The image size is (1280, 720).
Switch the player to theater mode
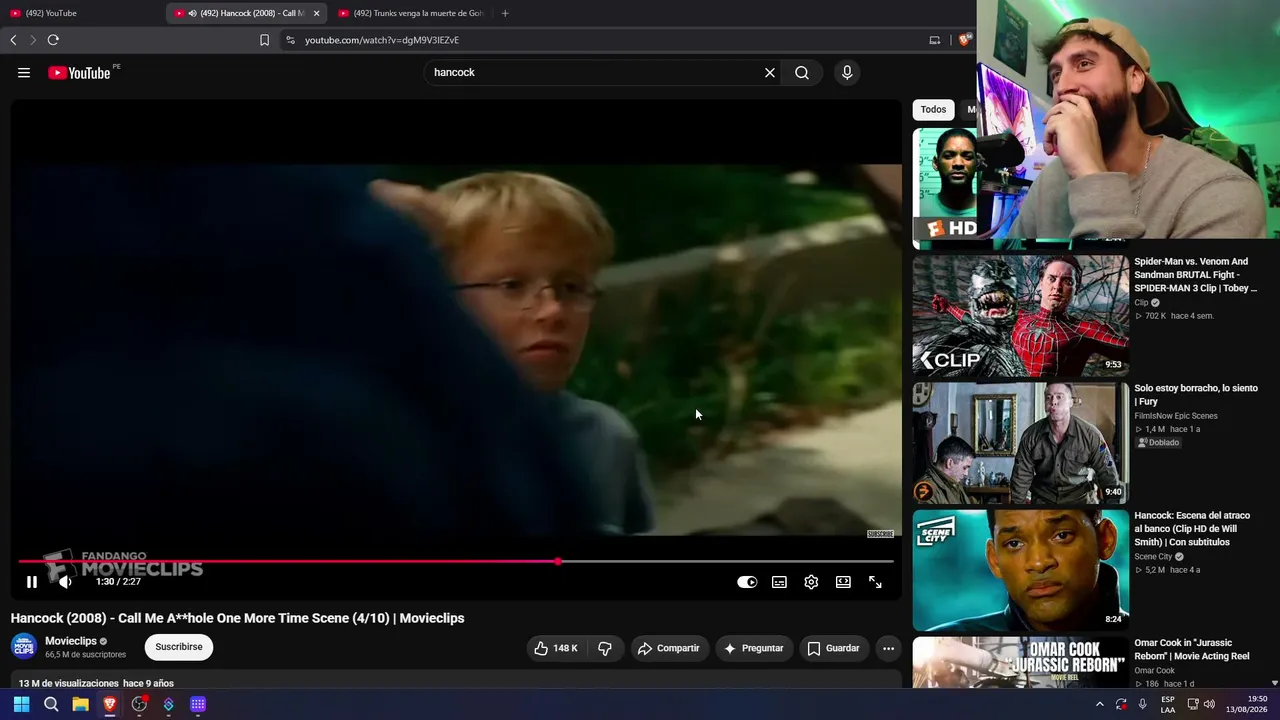click(843, 582)
